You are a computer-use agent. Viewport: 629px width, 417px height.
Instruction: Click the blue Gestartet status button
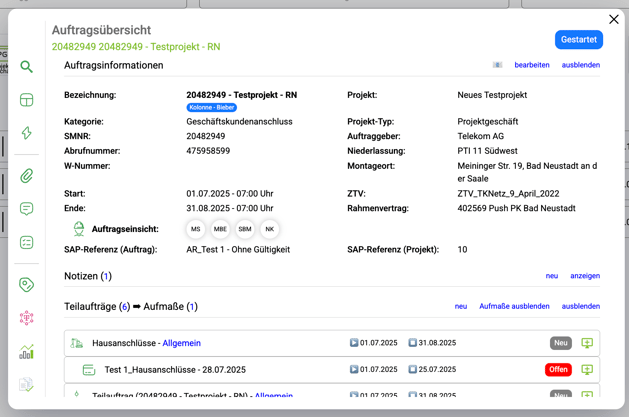pos(579,40)
